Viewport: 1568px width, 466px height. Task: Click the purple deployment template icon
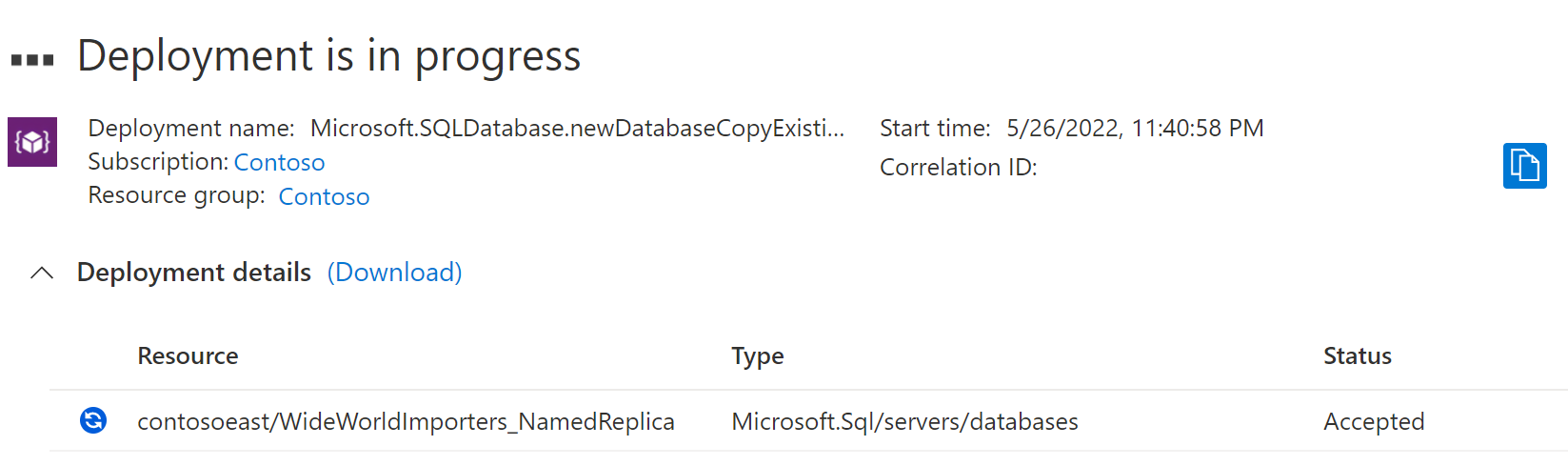pyautogui.click(x=32, y=142)
